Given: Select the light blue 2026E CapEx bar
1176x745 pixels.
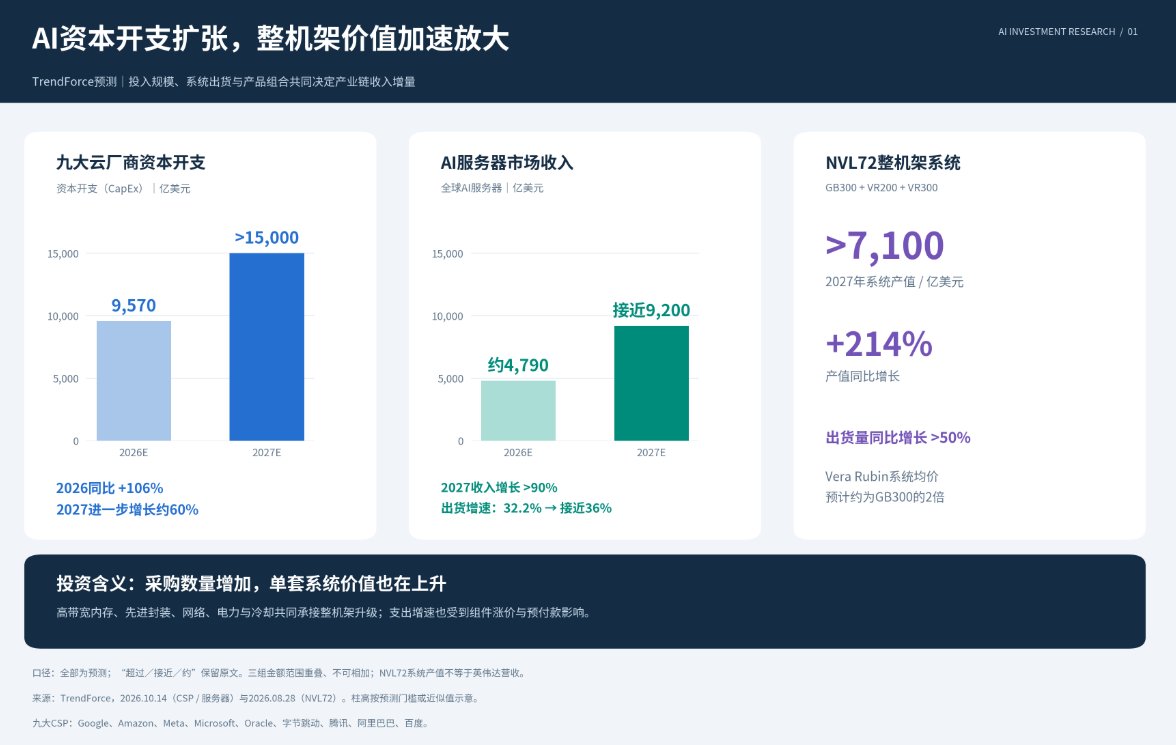Looking at the screenshot, I should tap(134, 381).
